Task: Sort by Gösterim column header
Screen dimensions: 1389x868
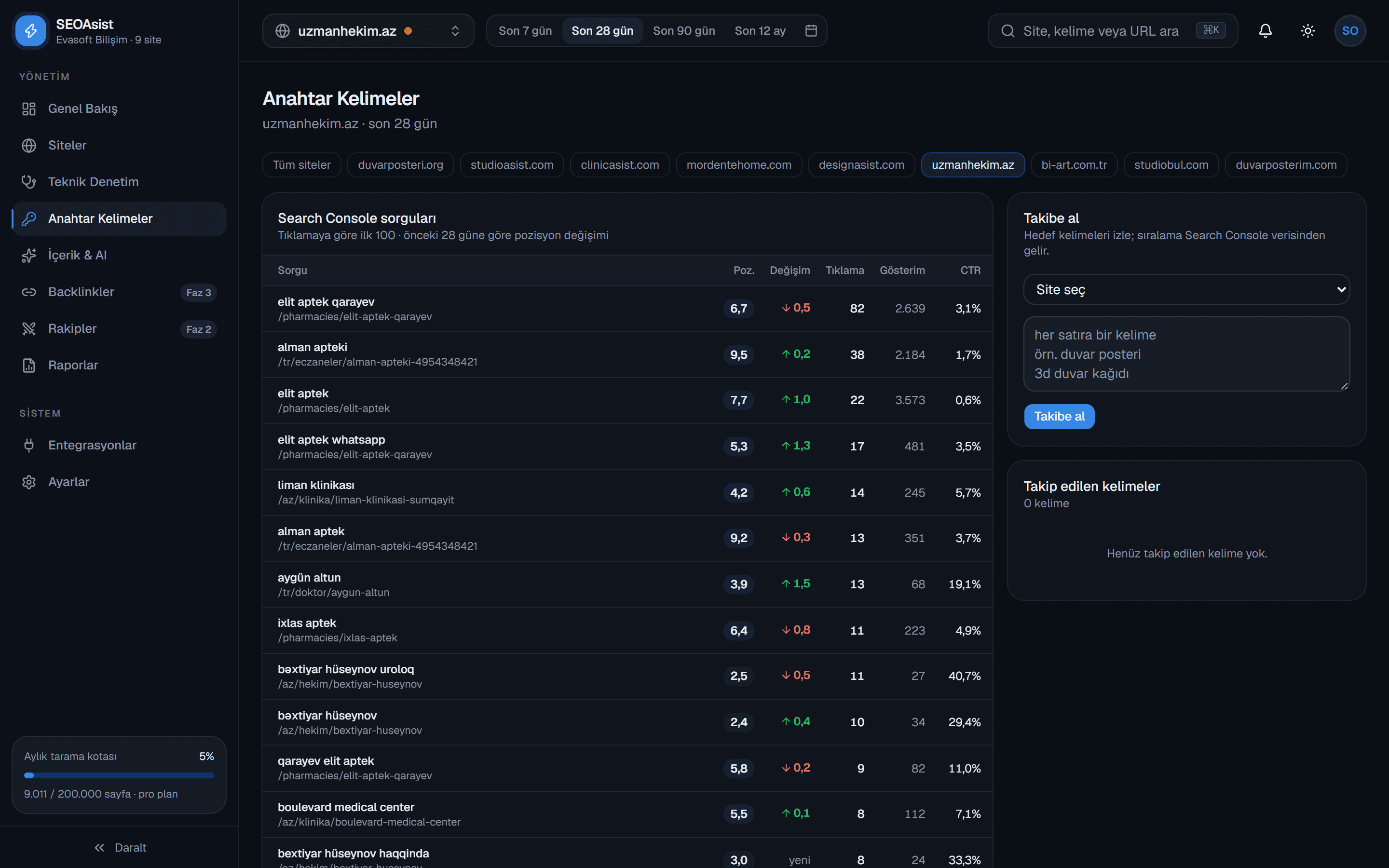Action: (902, 271)
